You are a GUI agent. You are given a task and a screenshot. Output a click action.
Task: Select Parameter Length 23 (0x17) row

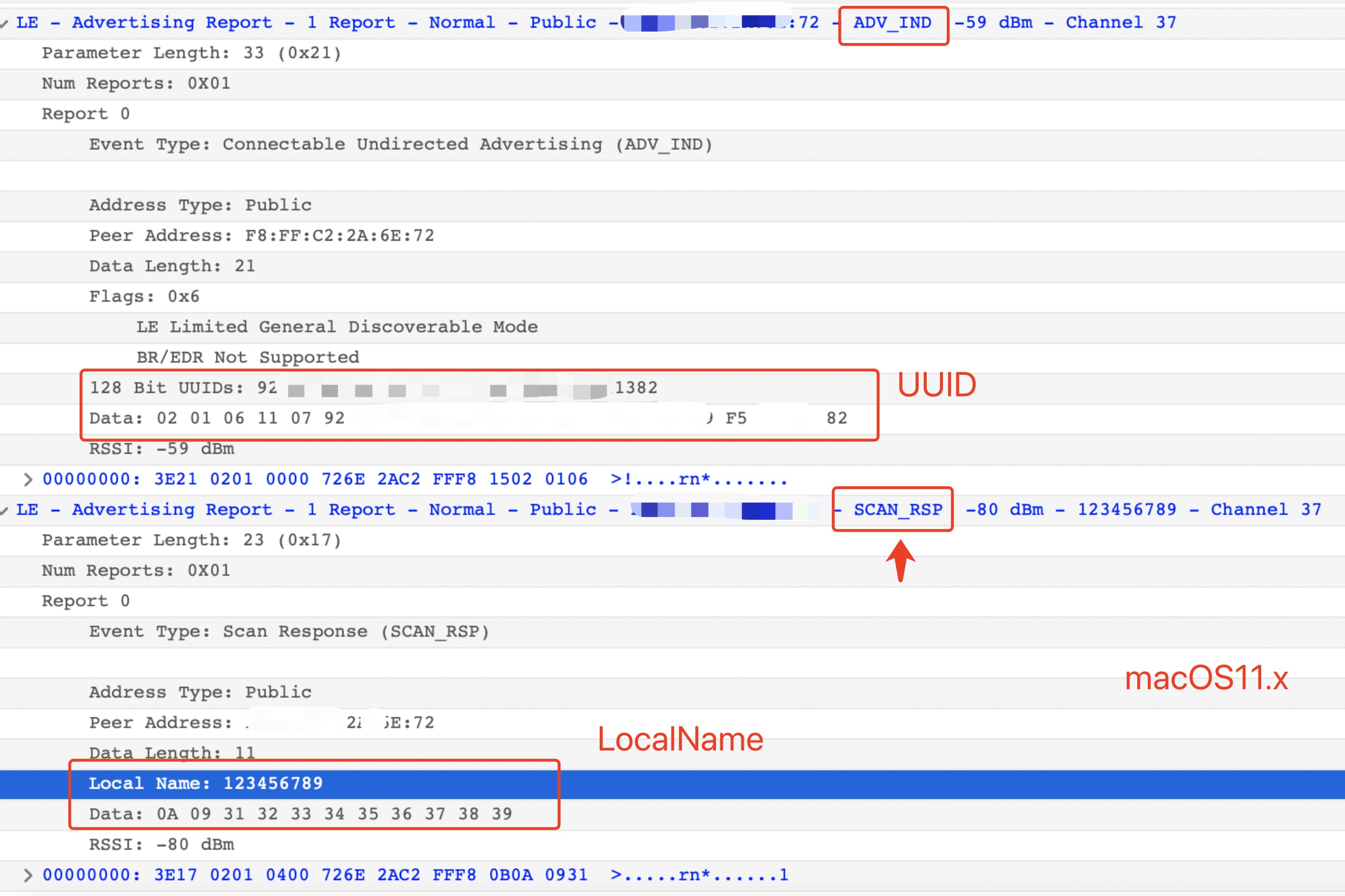191,540
